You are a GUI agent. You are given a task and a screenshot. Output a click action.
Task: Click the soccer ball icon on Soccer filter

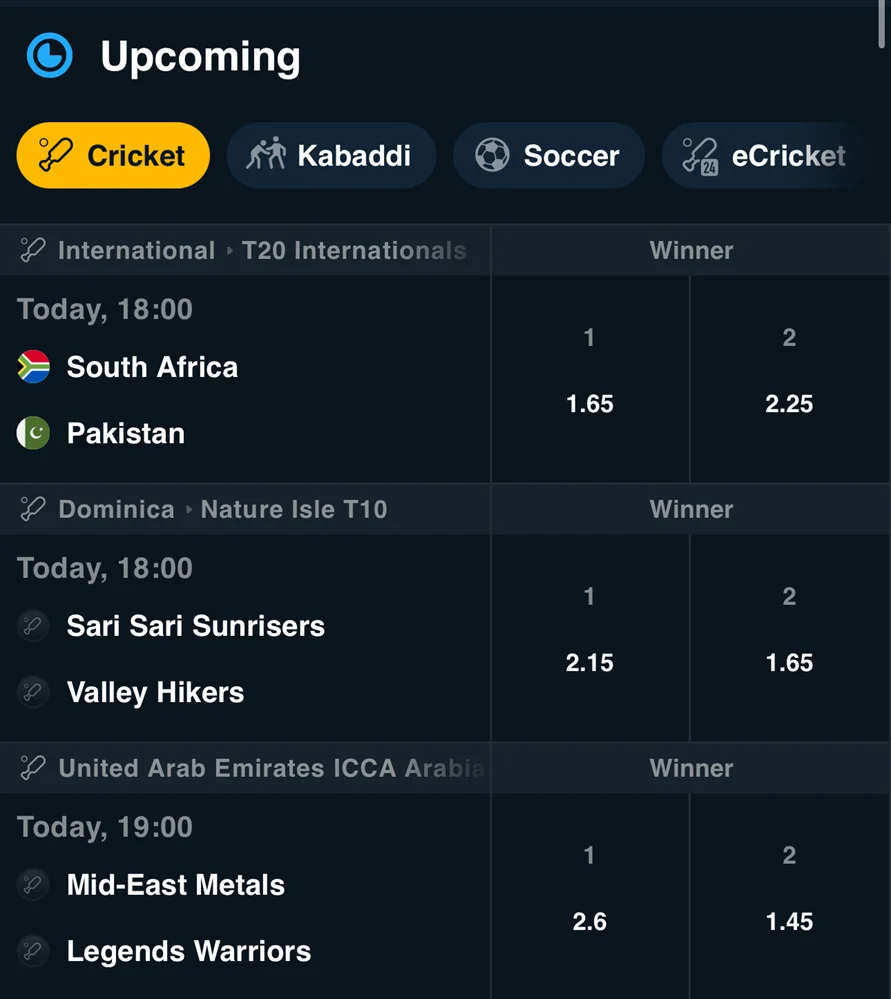[x=492, y=155]
